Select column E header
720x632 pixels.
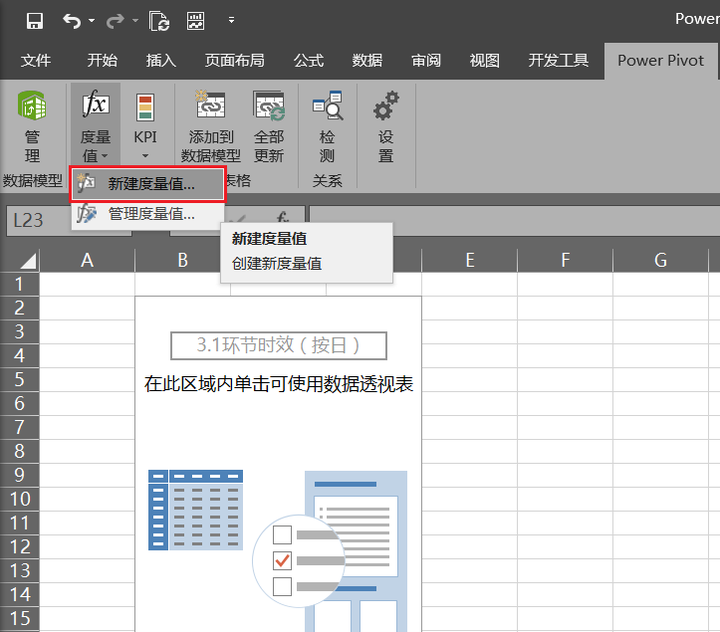coord(470,260)
